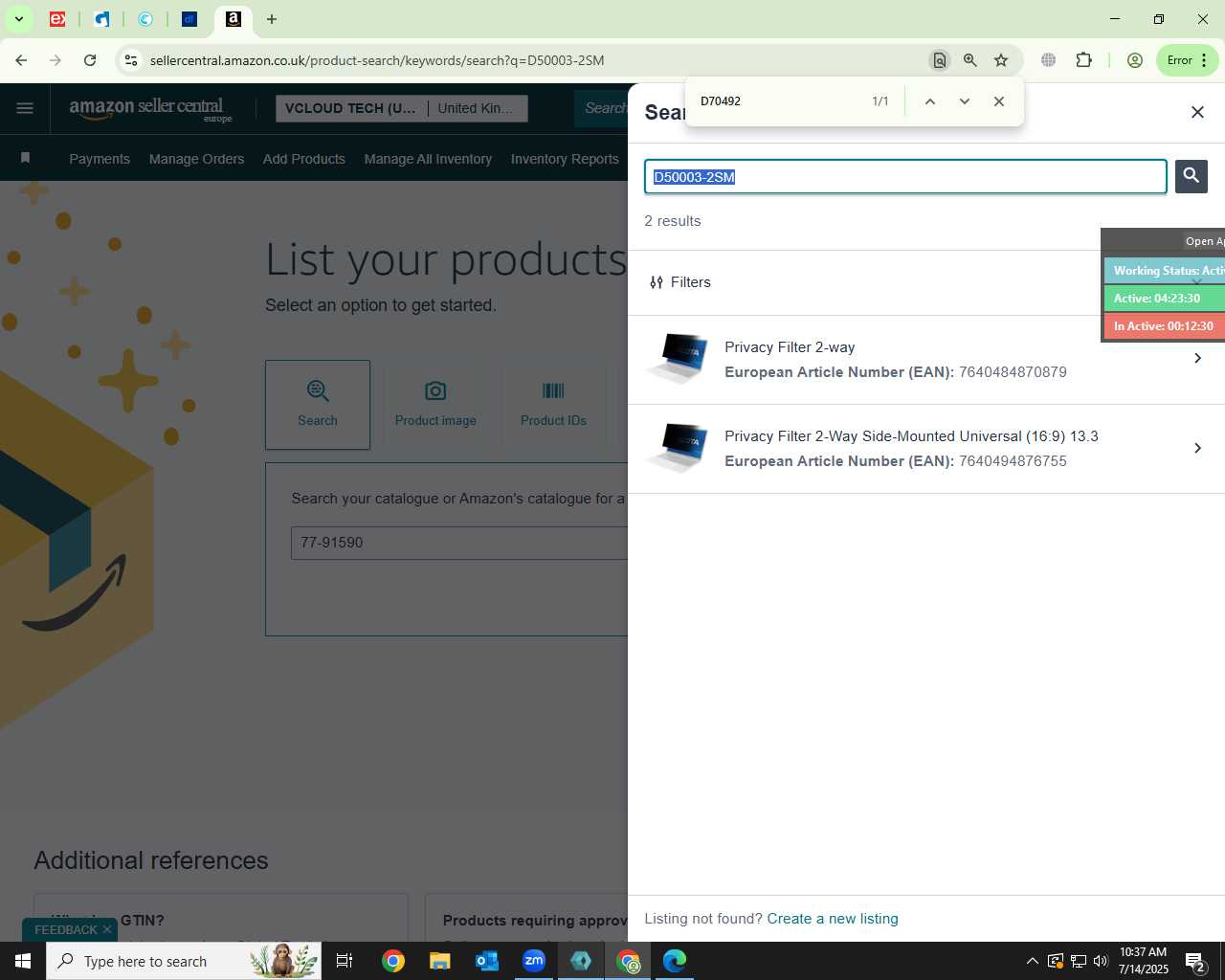Click thumbnail of Side-Mounted Universal product
The width and height of the screenshot is (1225, 980).
click(x=678, y=448)
